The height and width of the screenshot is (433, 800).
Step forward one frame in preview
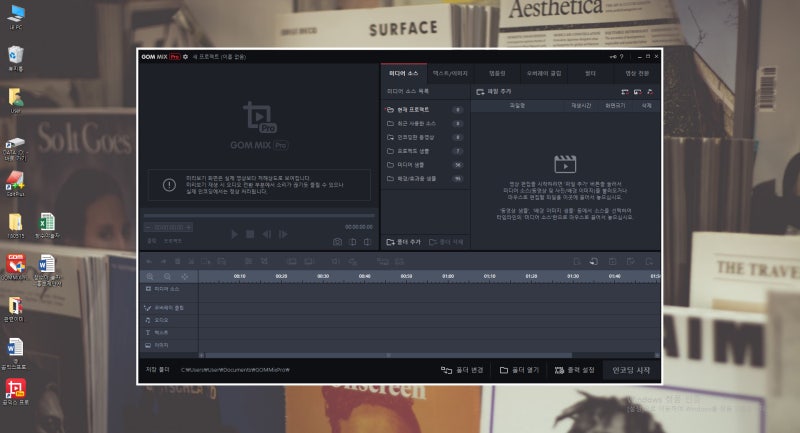click(283, 234)
